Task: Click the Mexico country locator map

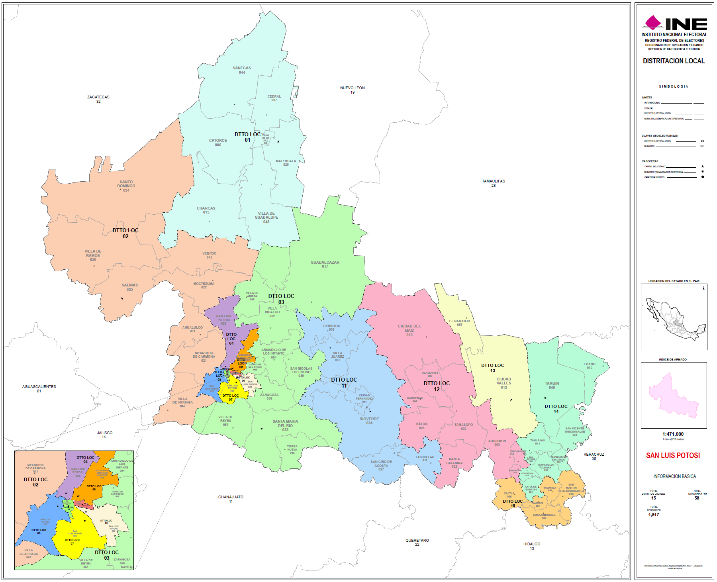Action: 673,318
